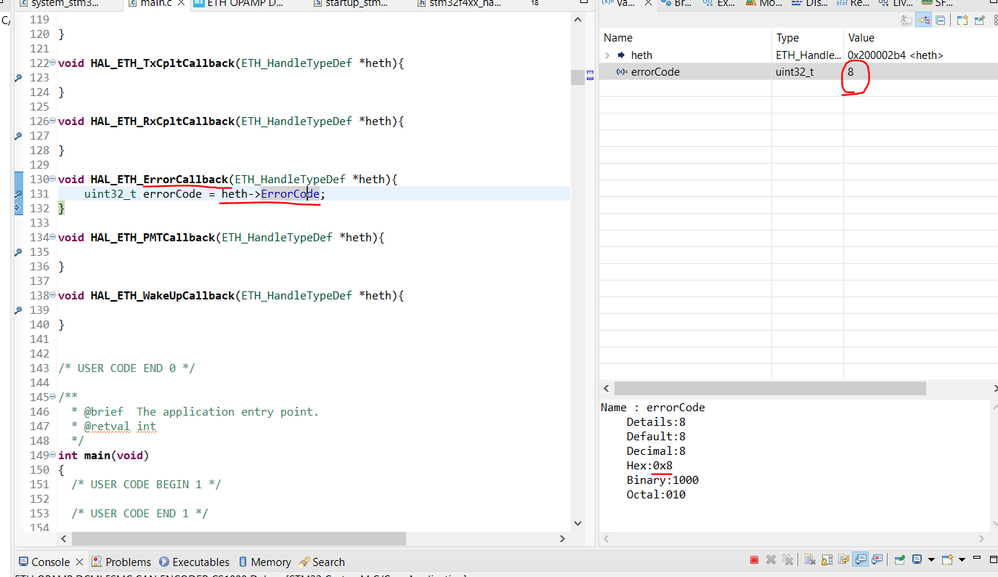Toggle Scroll Lock in Console toolbar
Viewport: 998px width, 577px height.
(x=827, y=560)
